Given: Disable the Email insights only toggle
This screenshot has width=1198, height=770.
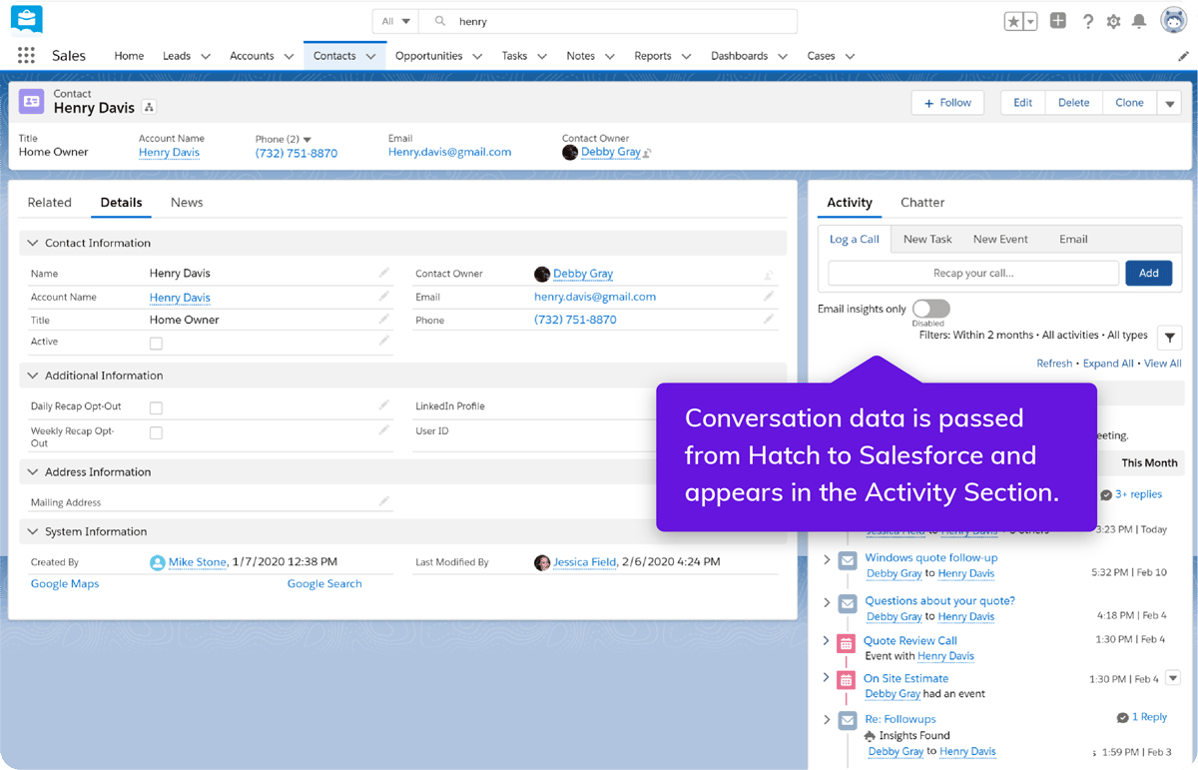Looking at the screenshot, I should (x=930, y=309).
